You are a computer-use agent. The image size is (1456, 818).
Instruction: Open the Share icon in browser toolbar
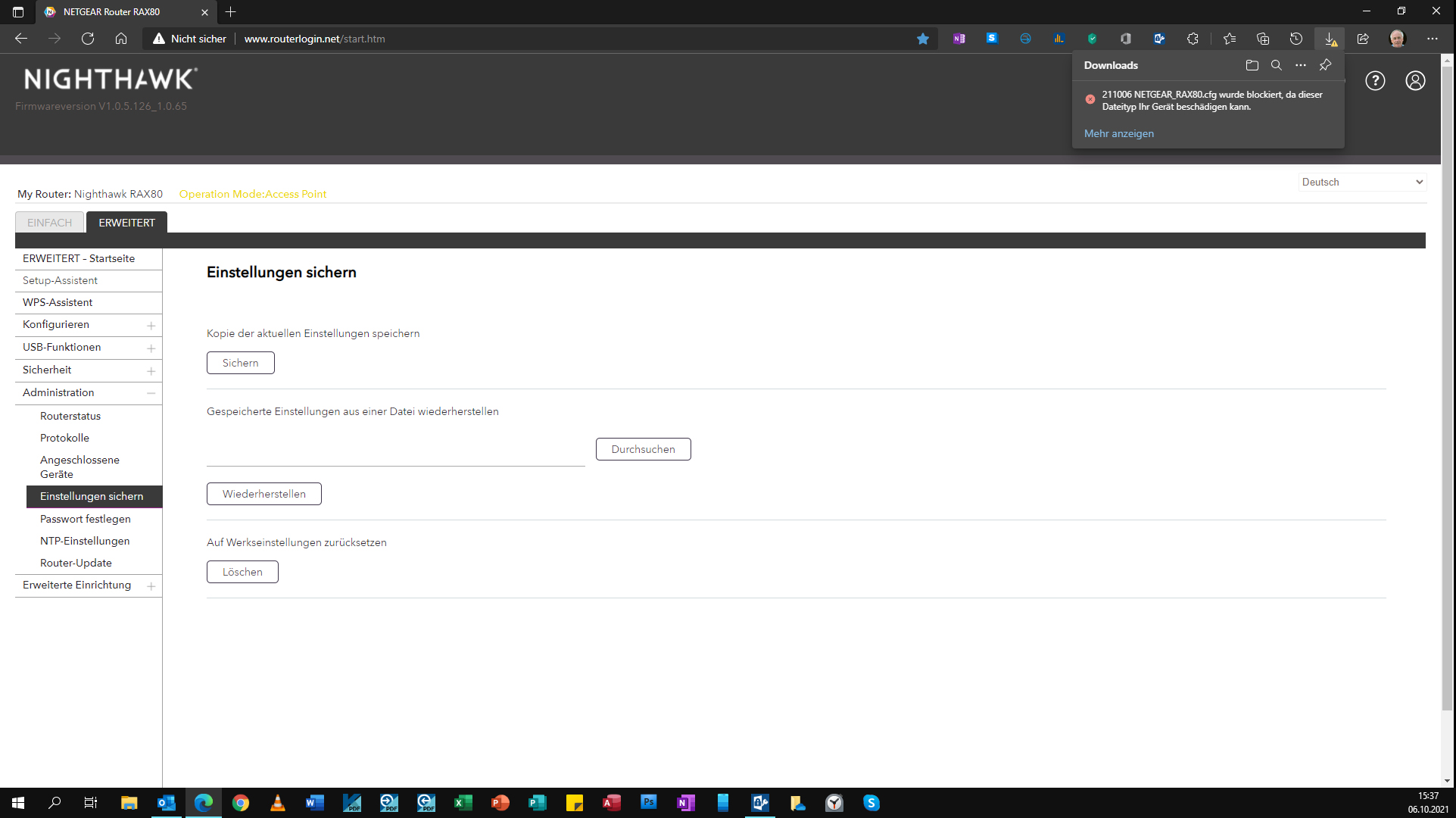(x=1363, y=39)
